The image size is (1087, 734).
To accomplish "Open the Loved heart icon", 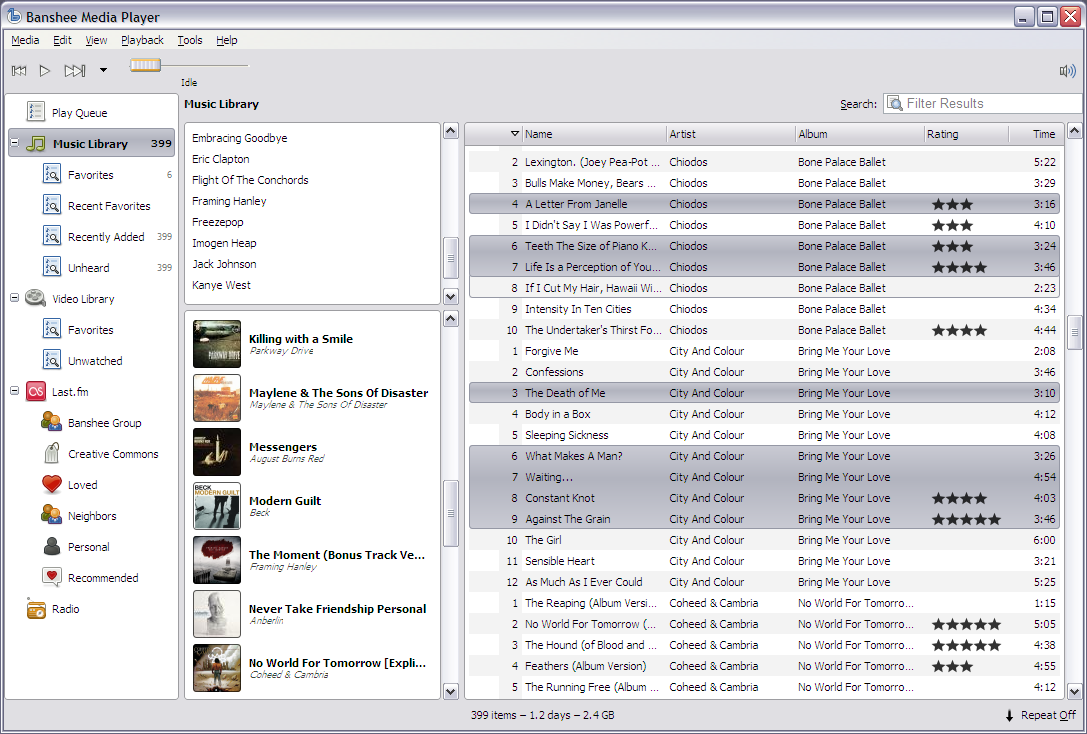I will coord(52,484).
